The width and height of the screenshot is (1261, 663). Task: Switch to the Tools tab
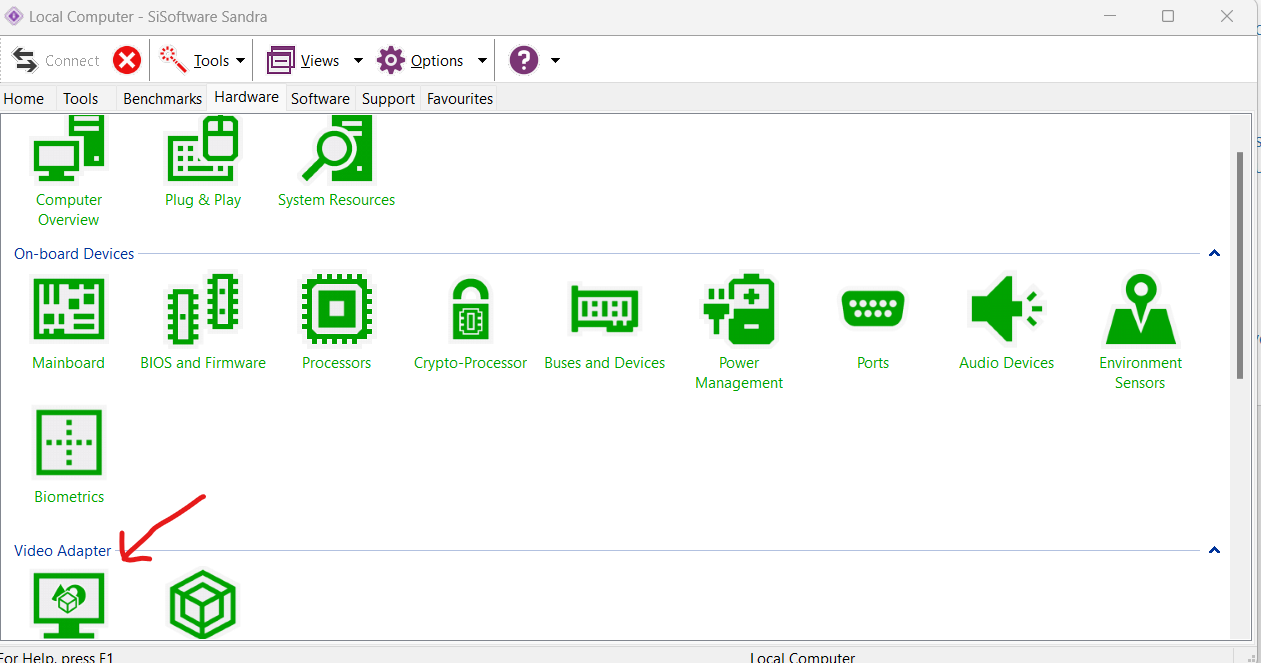tap(80, 98)
